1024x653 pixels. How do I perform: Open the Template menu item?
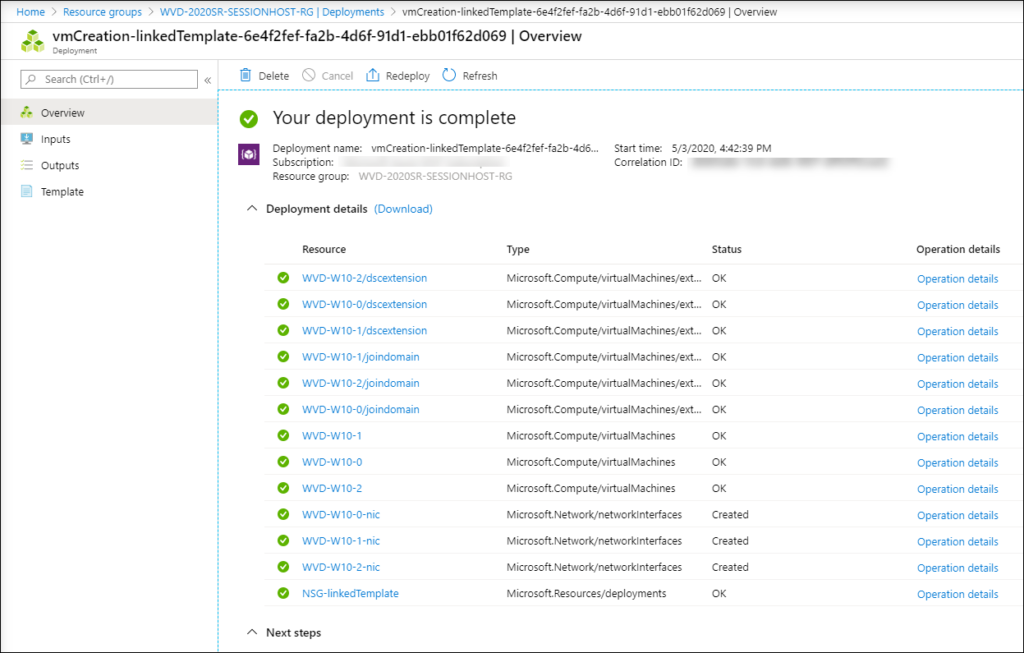(x=108, y=191)
